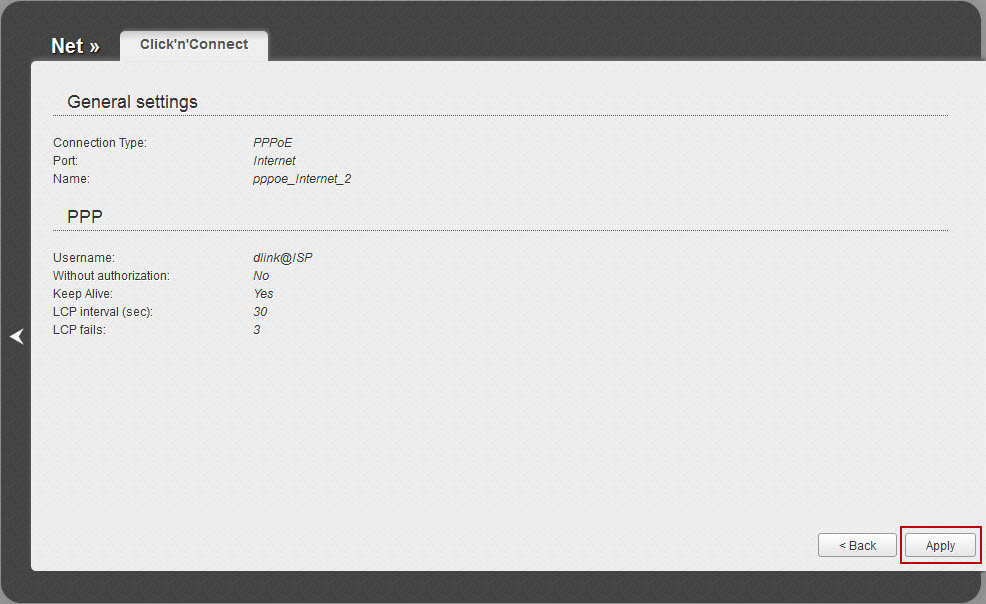Select the PPPoE connection type value

pyautogui.click(x=273, y=143)
